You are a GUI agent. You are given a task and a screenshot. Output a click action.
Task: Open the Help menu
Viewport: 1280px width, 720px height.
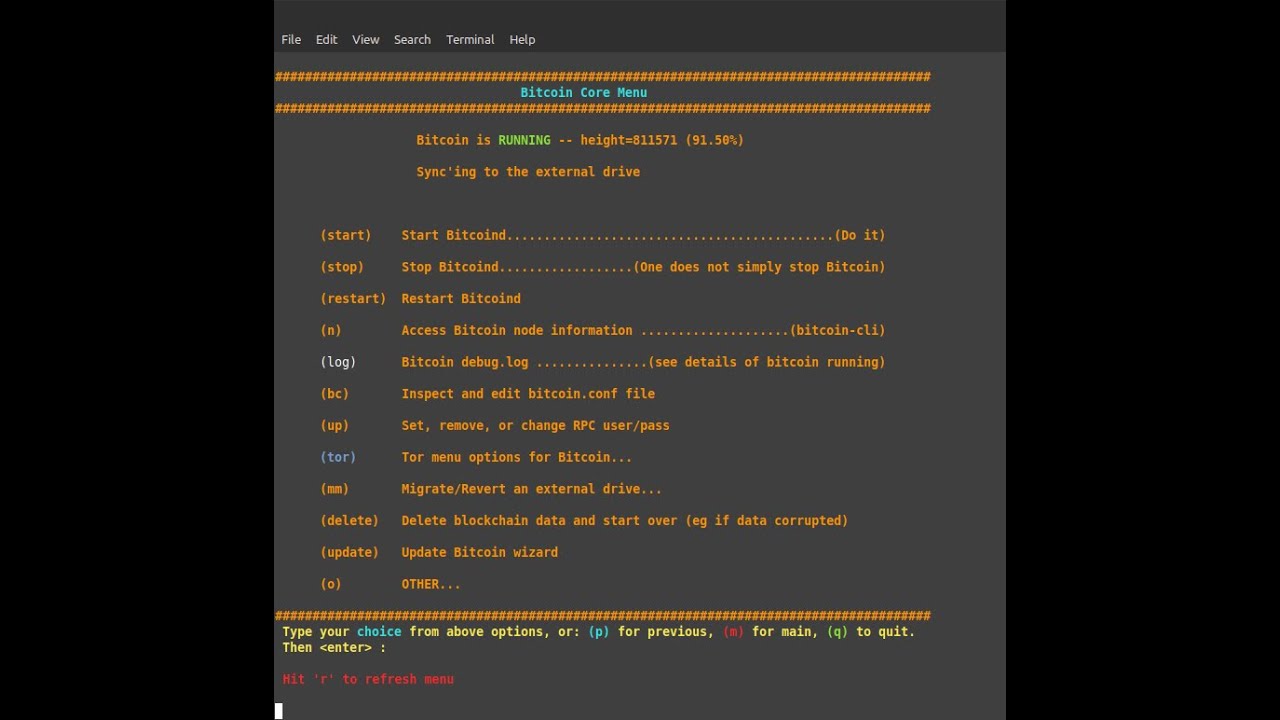point(522,40)
